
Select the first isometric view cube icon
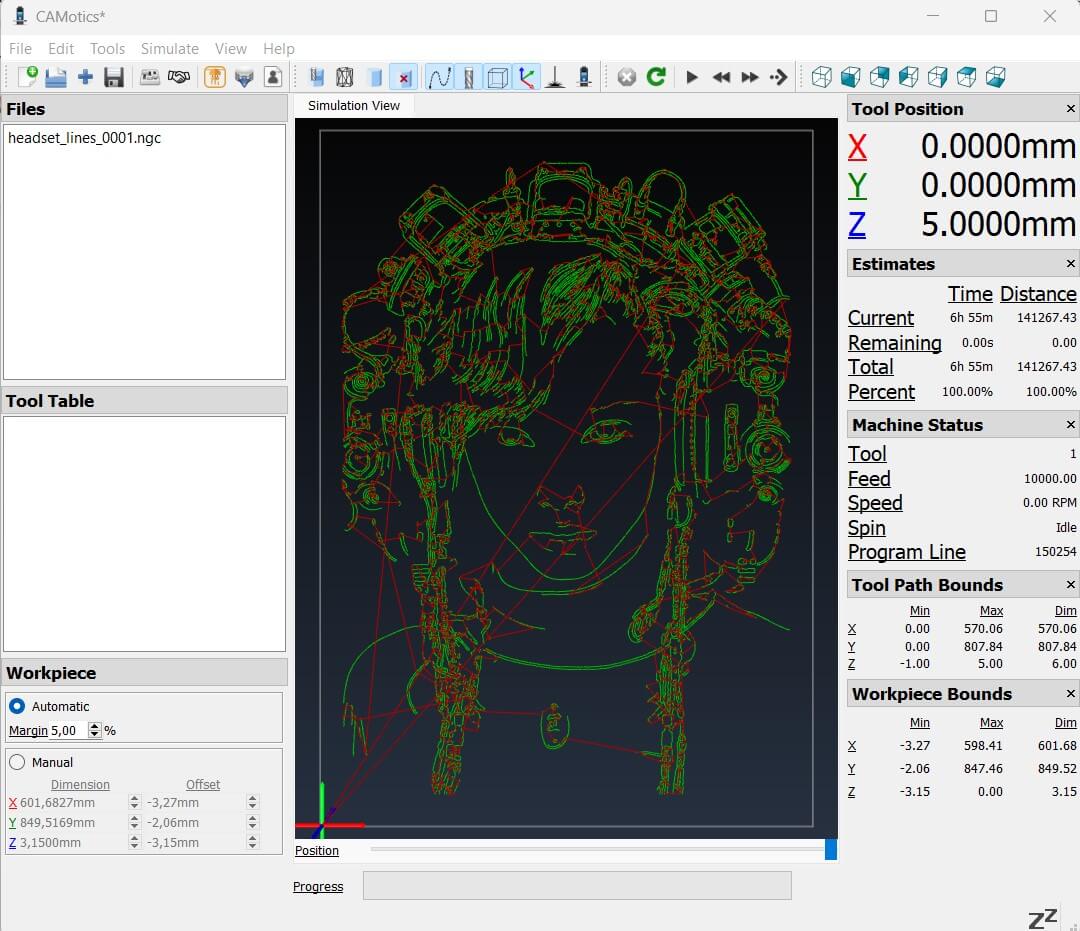821,77
